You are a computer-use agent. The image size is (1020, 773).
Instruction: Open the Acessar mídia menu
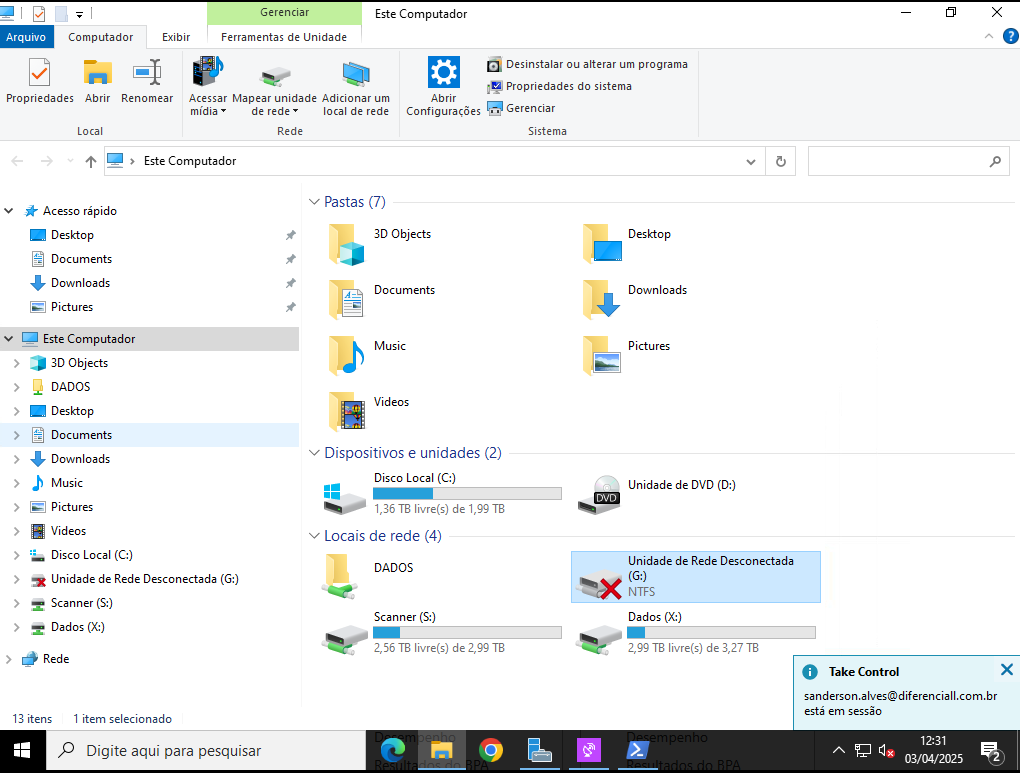[x=208, y=87]
